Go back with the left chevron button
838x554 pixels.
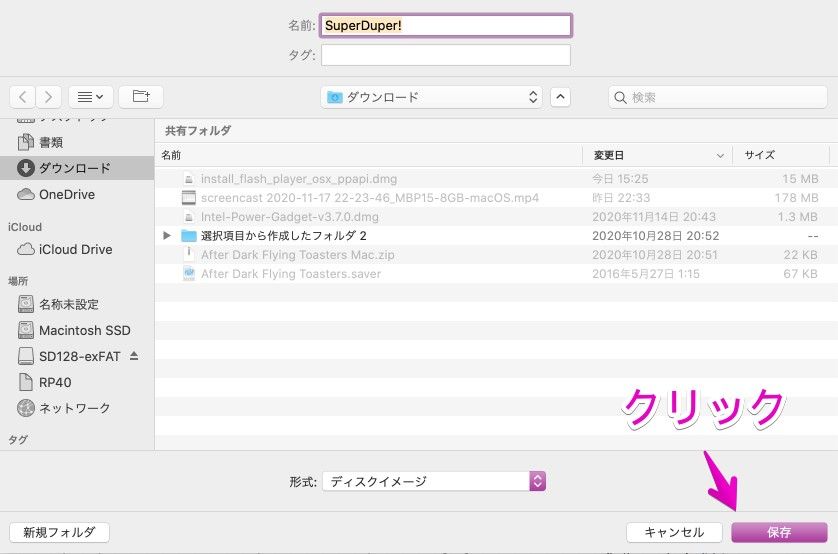pyautogui.click(x=22, y=97)
